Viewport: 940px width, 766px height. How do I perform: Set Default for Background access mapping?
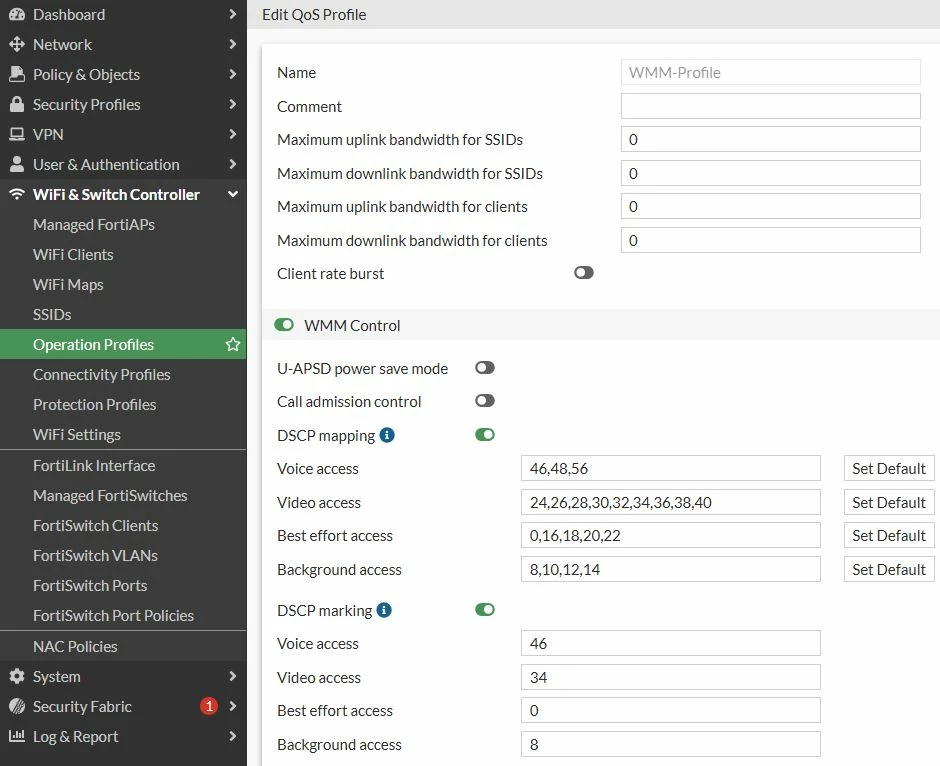tap(889, 569)
